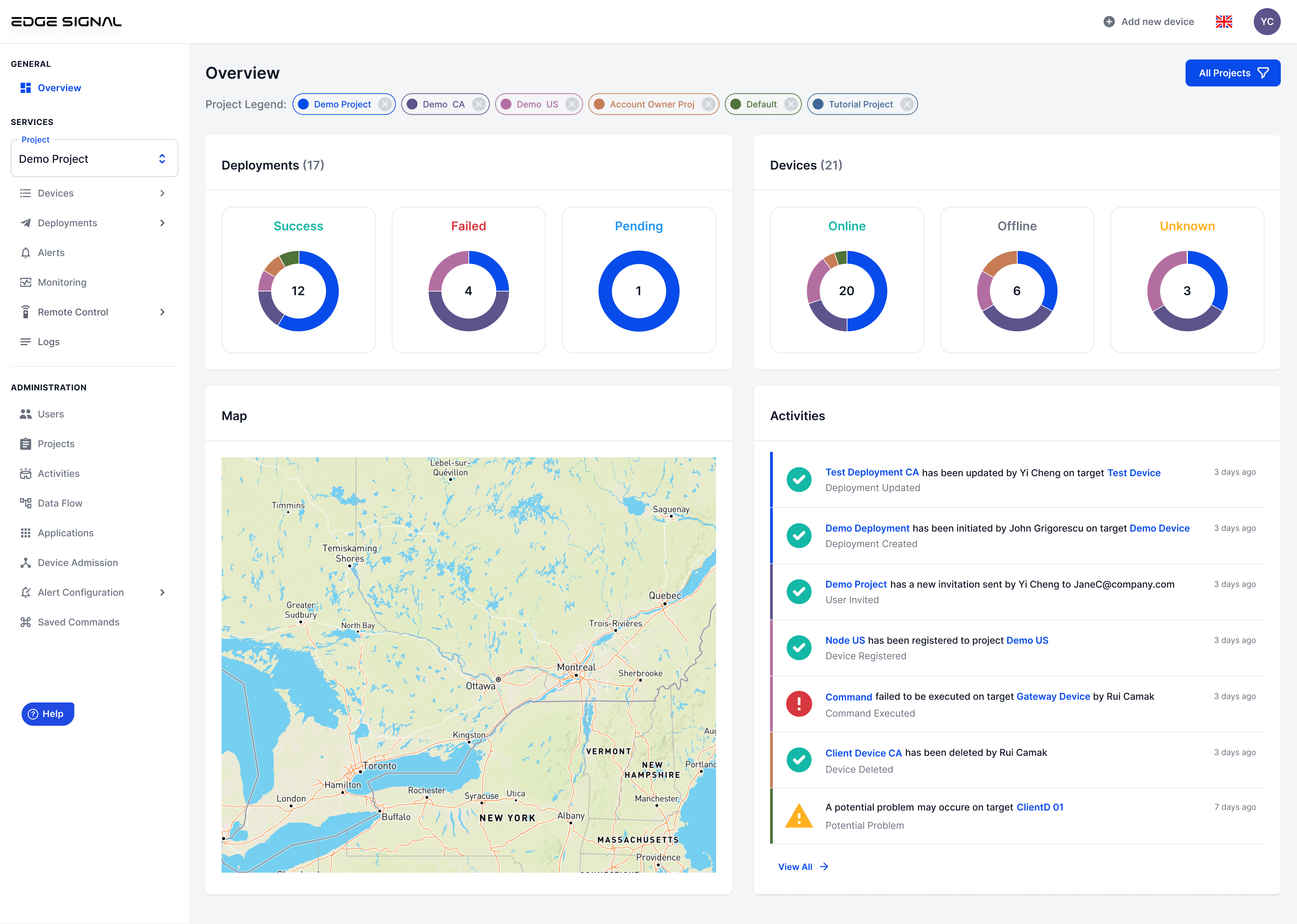Click the Saved Commands command-key icon
This screenshot has height=924, width=1297.
click(26, 622)
